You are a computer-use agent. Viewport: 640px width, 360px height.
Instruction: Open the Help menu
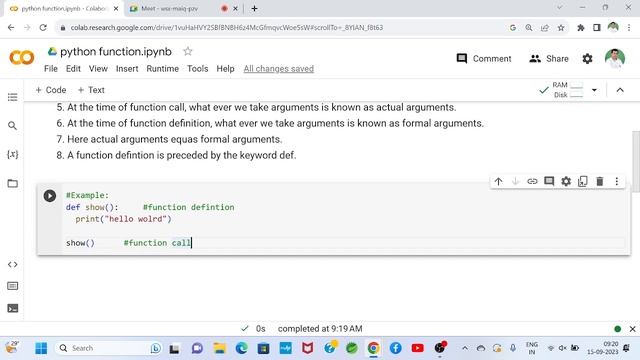click(225, 69)
